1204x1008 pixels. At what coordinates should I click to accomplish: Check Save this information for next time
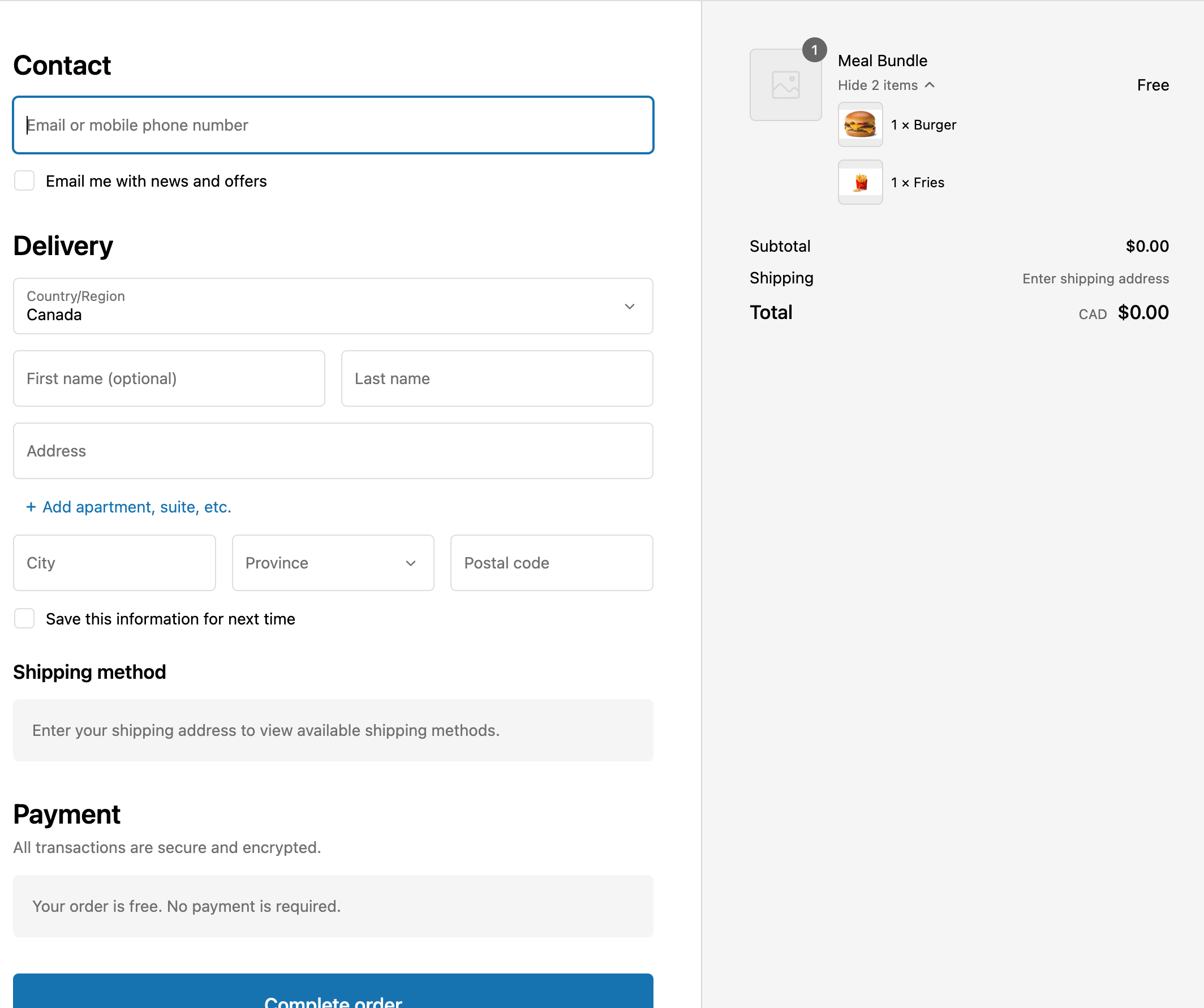coord(24,618)
